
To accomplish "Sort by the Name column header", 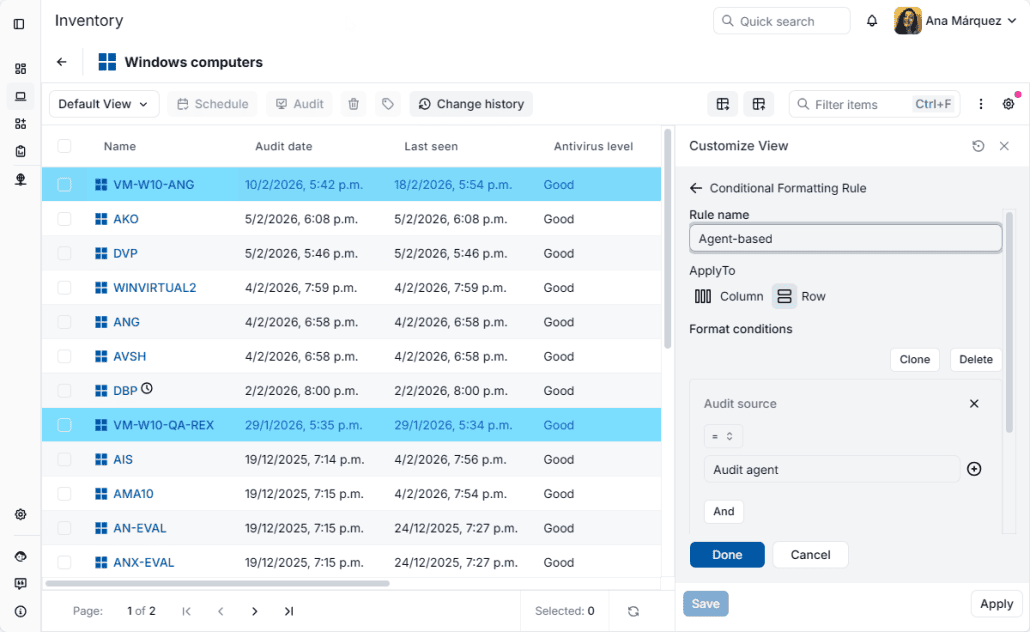I will coord(120,146).
